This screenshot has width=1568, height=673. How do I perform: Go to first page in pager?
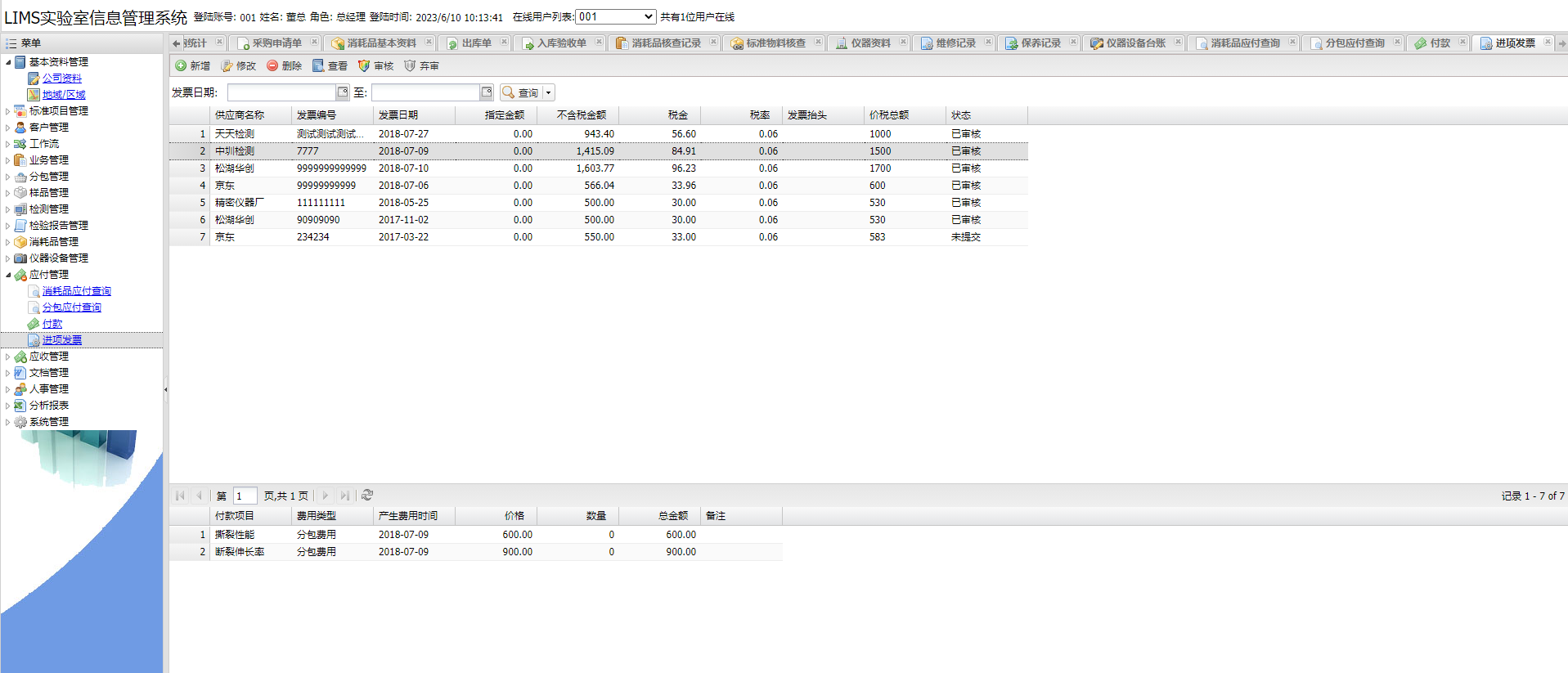[x=181, y=495]
